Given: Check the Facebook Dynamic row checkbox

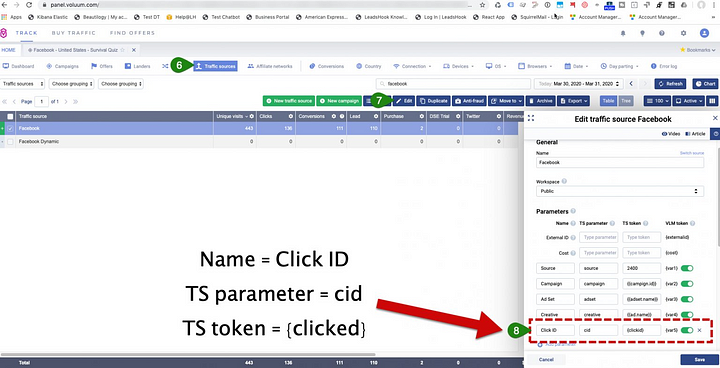Looking at the screenshot, I should click(10, 142).
